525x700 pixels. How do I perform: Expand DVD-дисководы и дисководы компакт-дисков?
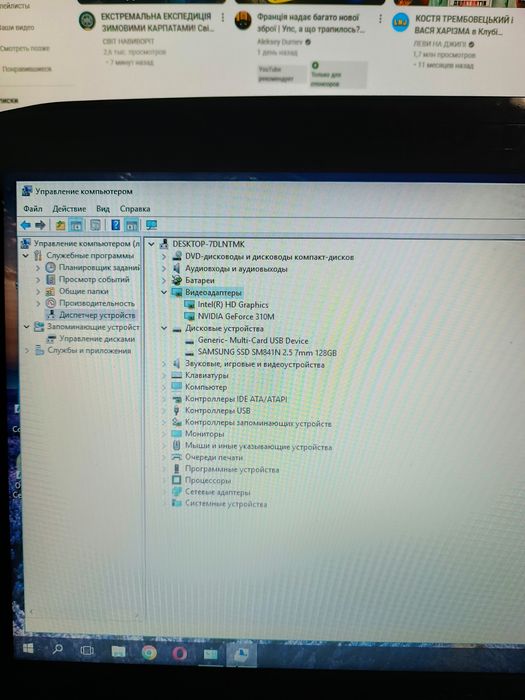click(164, 257)
